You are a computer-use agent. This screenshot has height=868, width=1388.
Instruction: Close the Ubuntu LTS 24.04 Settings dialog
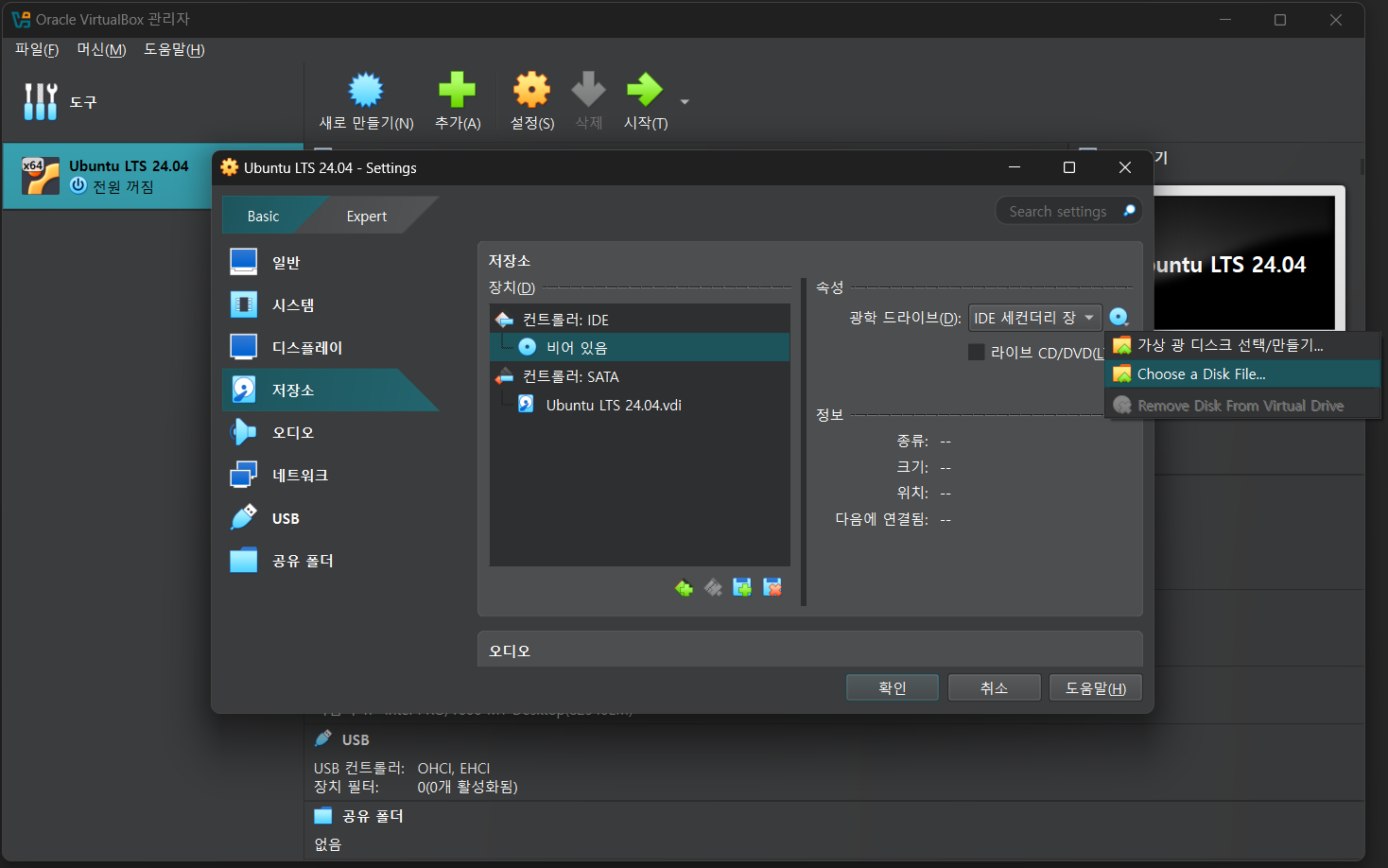point(1125,167)
